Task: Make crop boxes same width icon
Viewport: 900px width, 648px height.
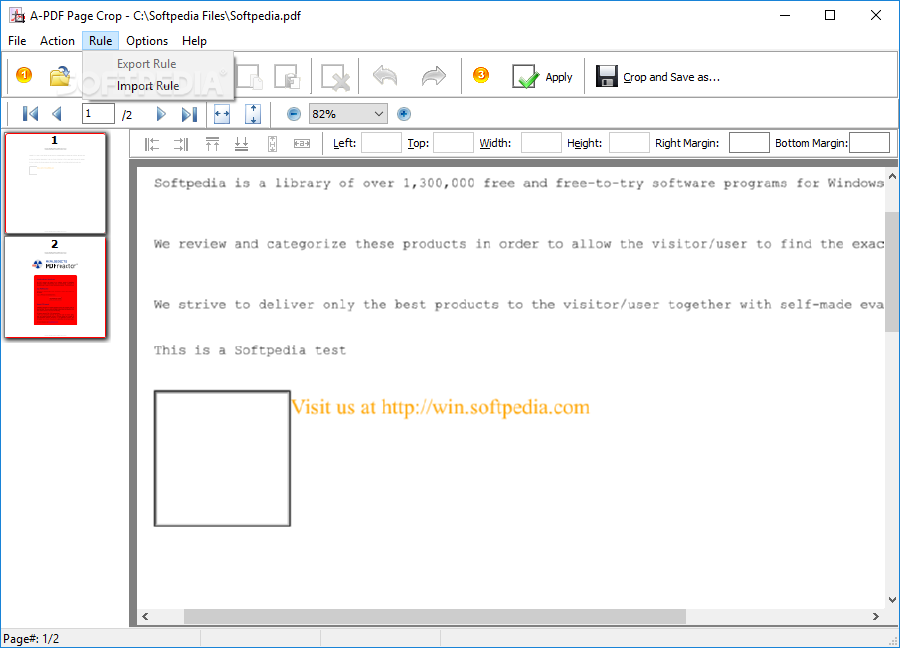Action: (x=302, y=143)
